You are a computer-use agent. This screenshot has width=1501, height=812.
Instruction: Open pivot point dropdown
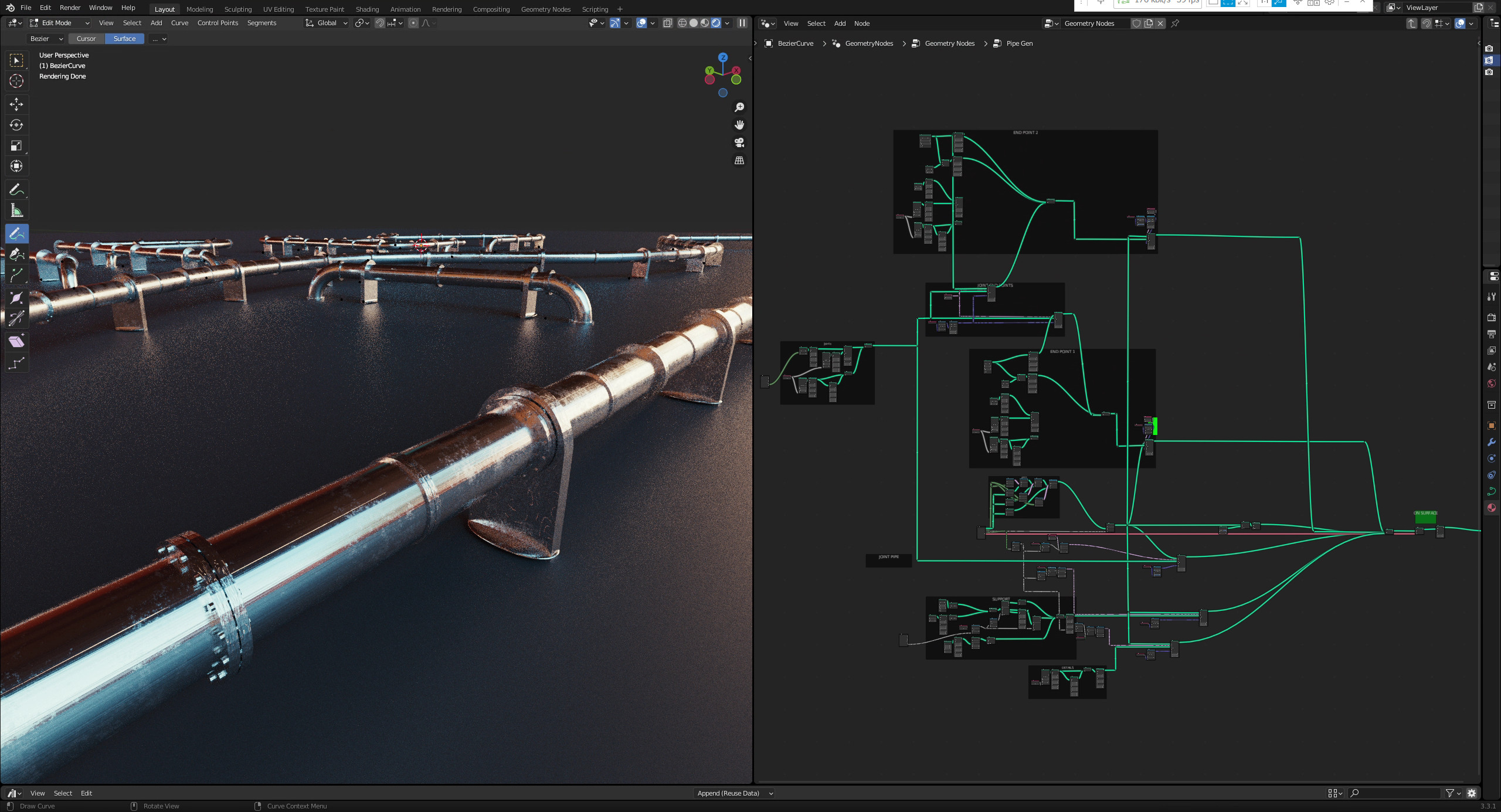[x=362, y=23]
